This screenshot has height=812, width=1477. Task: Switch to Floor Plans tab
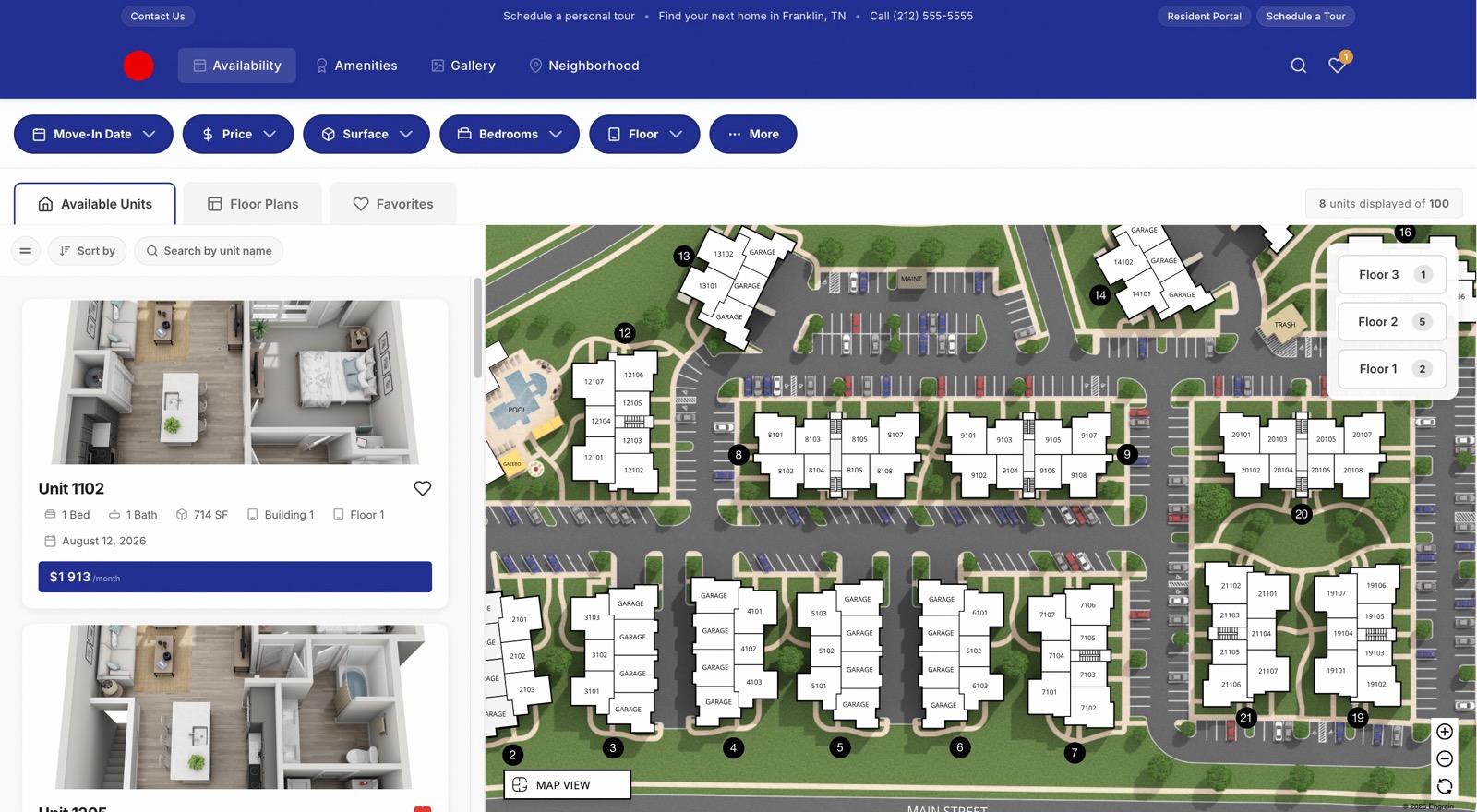point(253,204)
